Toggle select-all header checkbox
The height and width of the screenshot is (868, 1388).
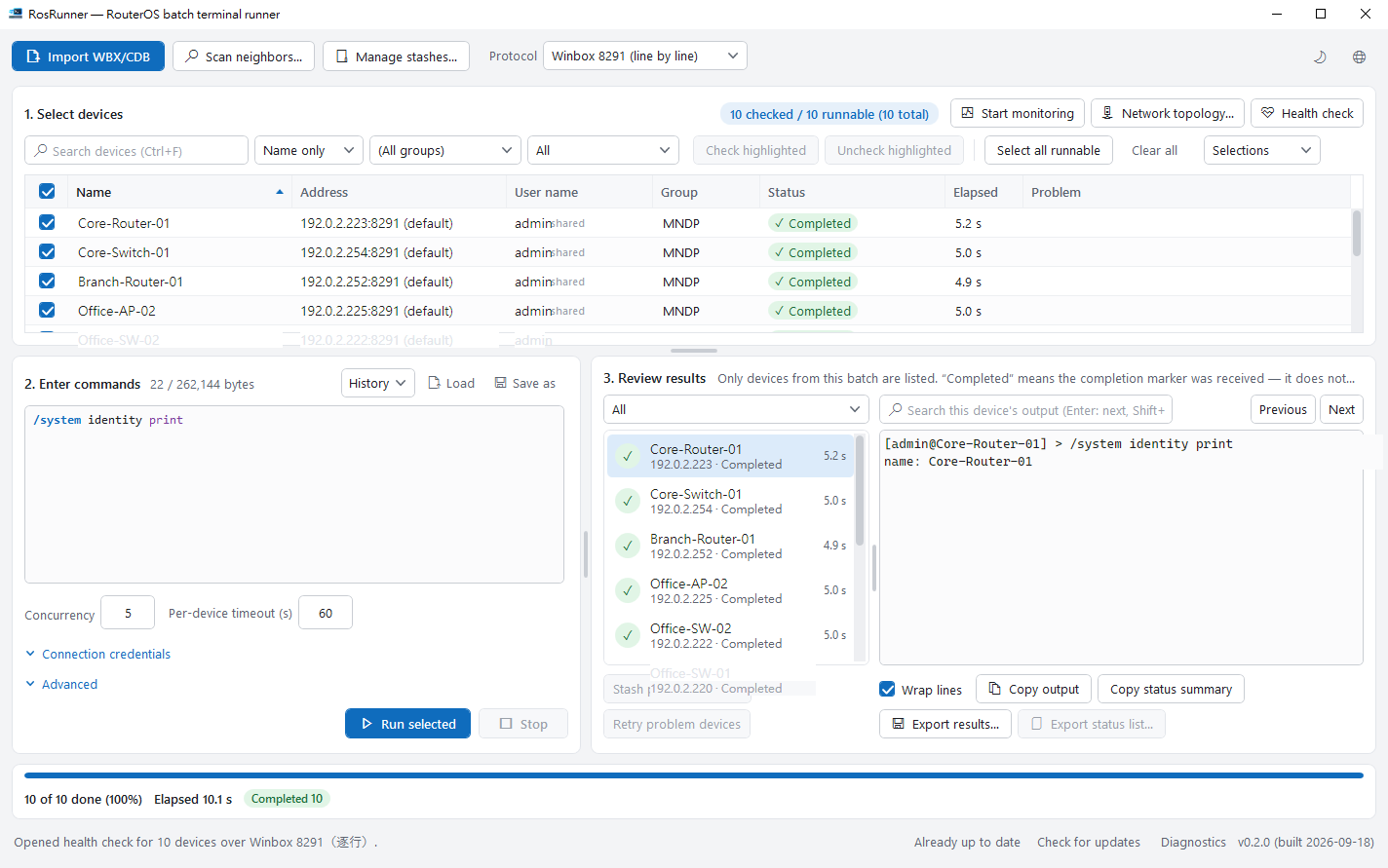pos(47,191)
